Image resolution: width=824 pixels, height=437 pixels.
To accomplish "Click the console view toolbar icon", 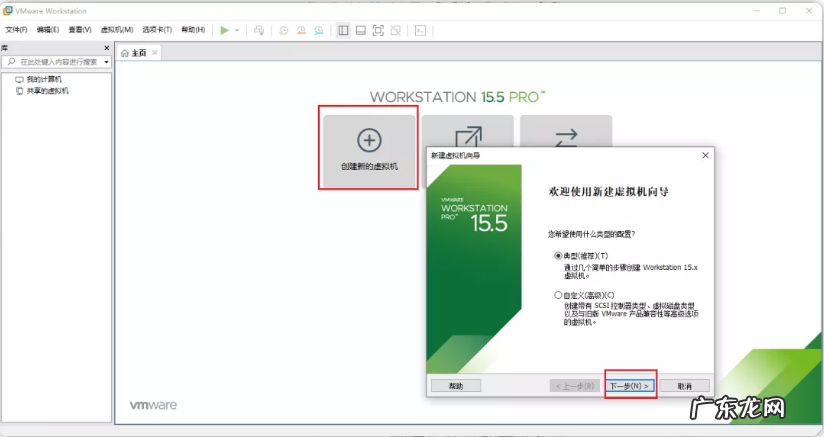I will tap(420, 30).
